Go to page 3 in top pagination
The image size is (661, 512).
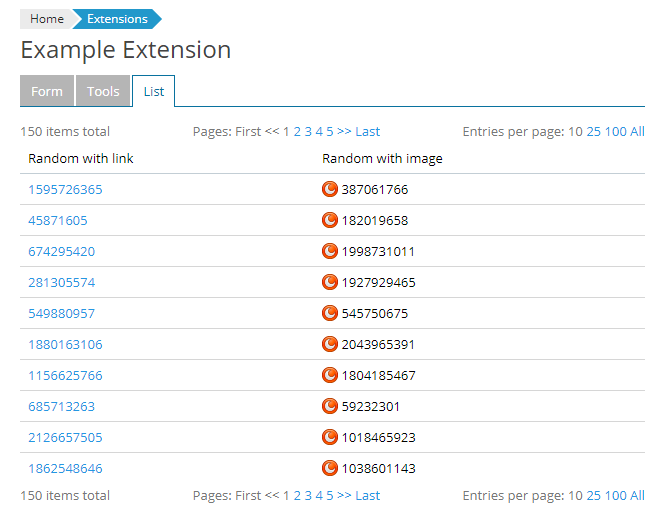tap(308, 131)
